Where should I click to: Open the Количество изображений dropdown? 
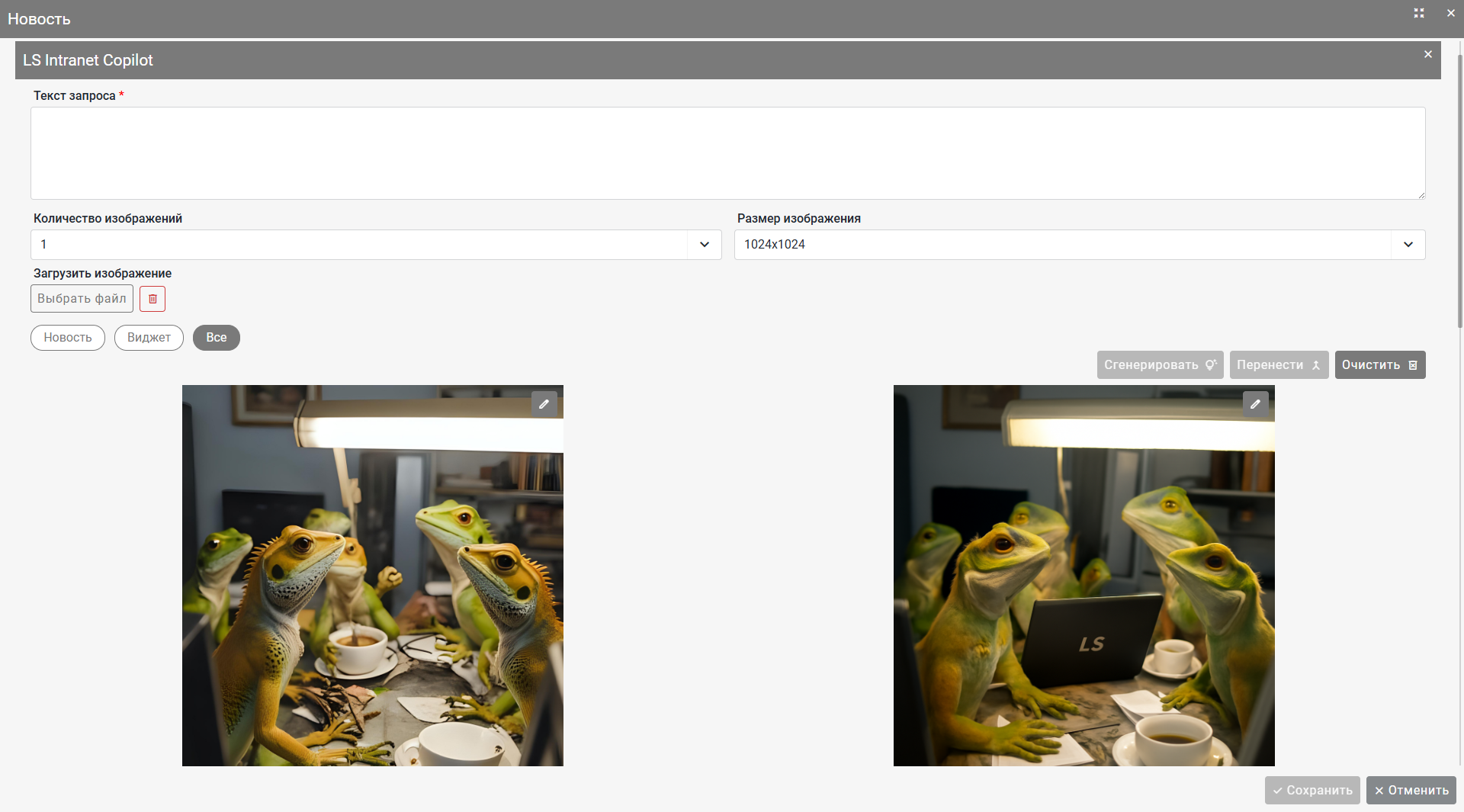coord(375,245)
